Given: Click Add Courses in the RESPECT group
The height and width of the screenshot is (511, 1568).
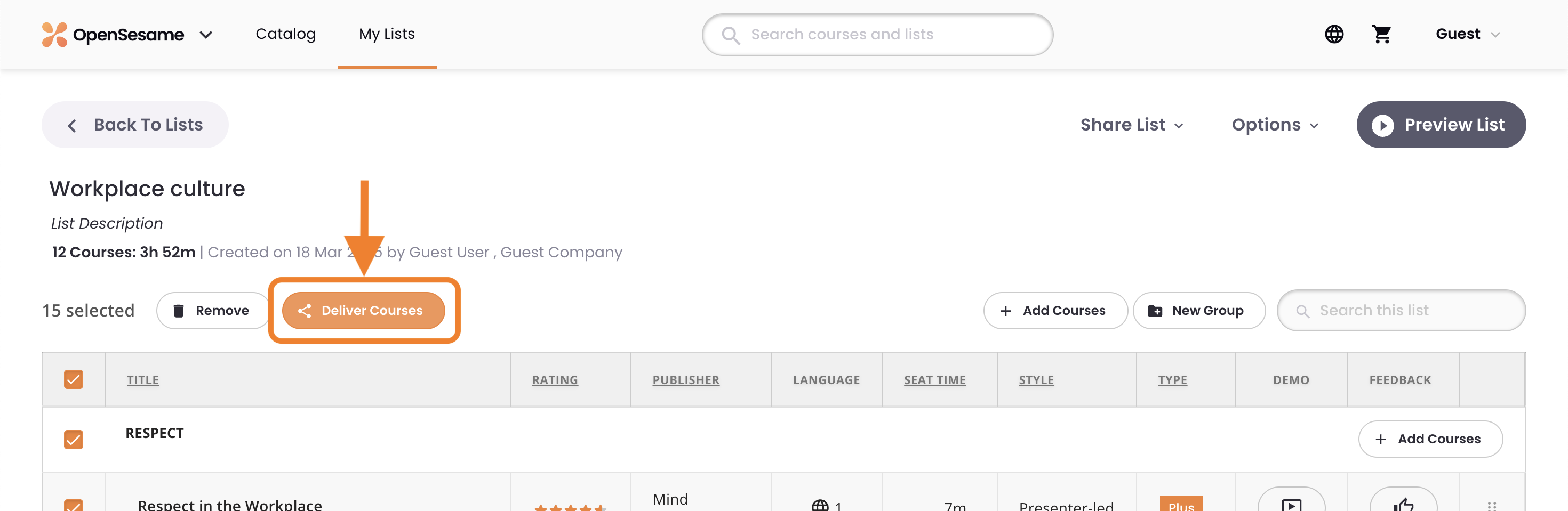Looking at the screenshot, I should pos(1430,439).
